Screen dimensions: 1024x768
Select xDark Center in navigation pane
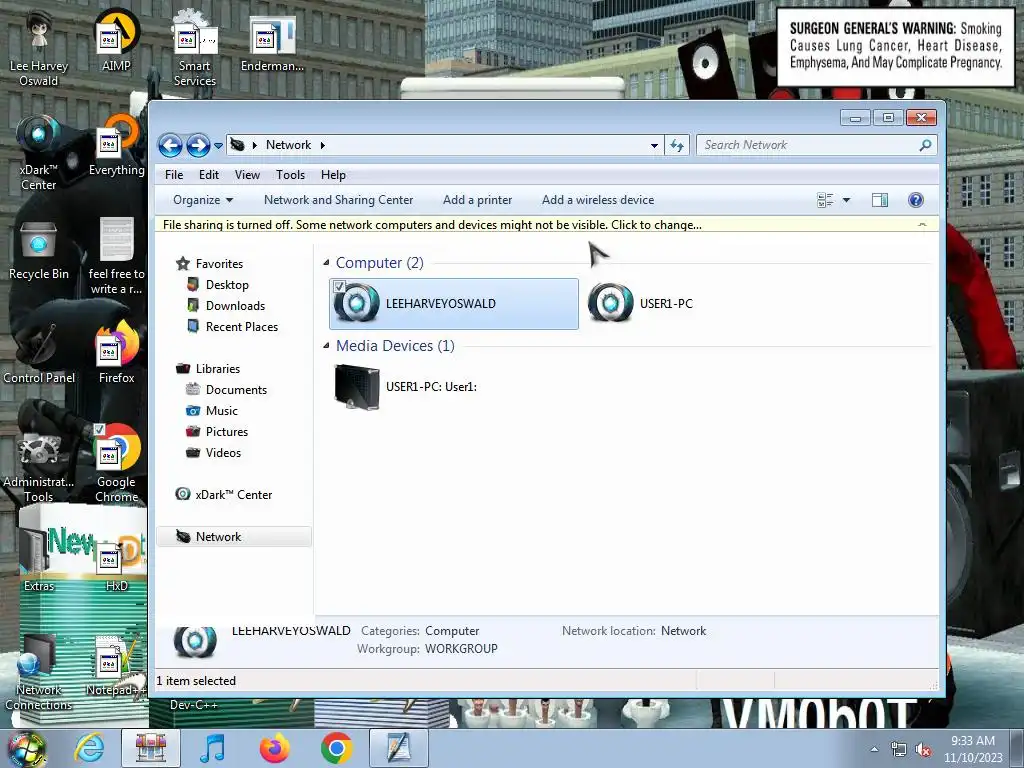tap(233, 495)
